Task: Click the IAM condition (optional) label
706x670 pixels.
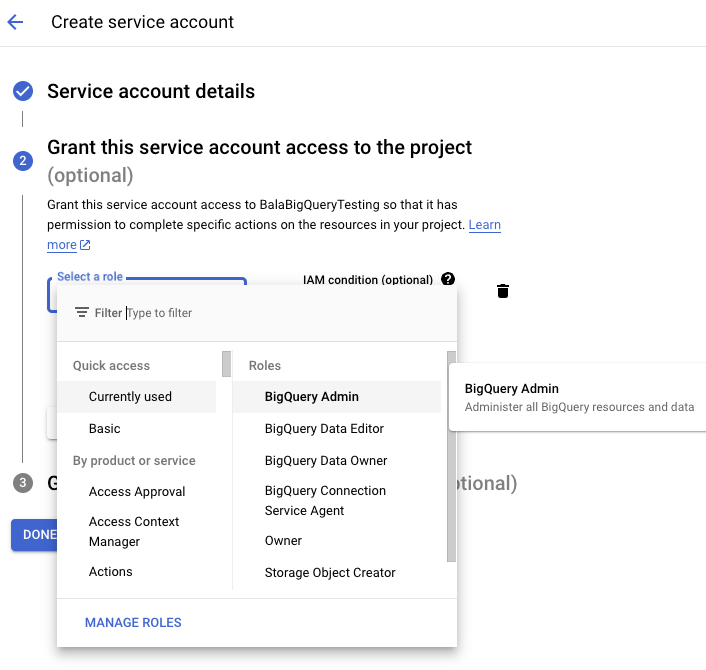Action: (368, 280)
